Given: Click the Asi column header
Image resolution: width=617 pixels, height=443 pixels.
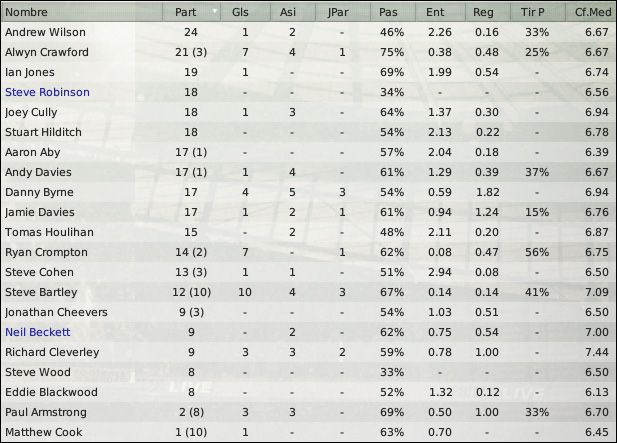Looking at the screenshot, I should (x=292, y=12).
